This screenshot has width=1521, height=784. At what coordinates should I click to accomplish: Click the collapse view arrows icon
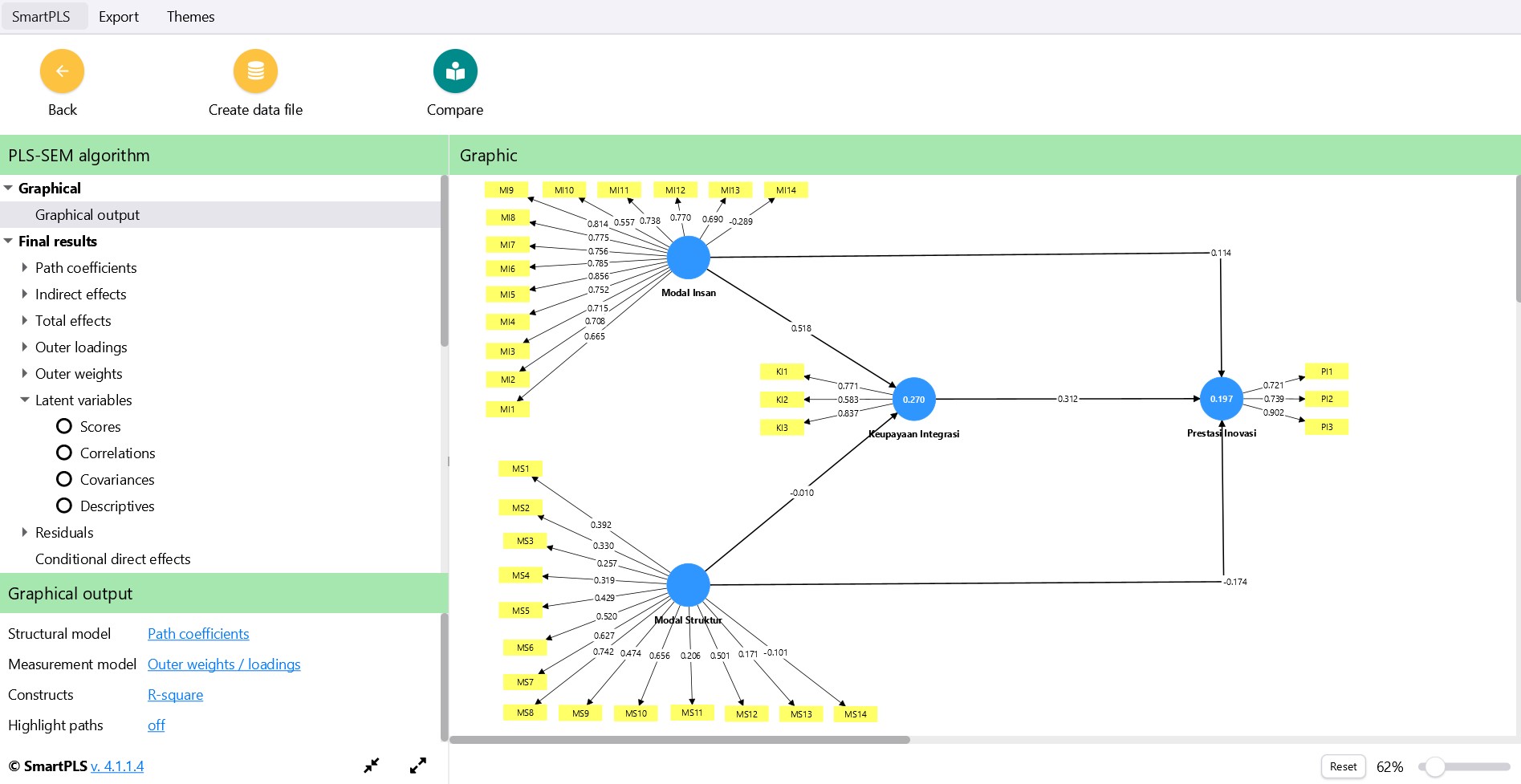tap(371, 766)
